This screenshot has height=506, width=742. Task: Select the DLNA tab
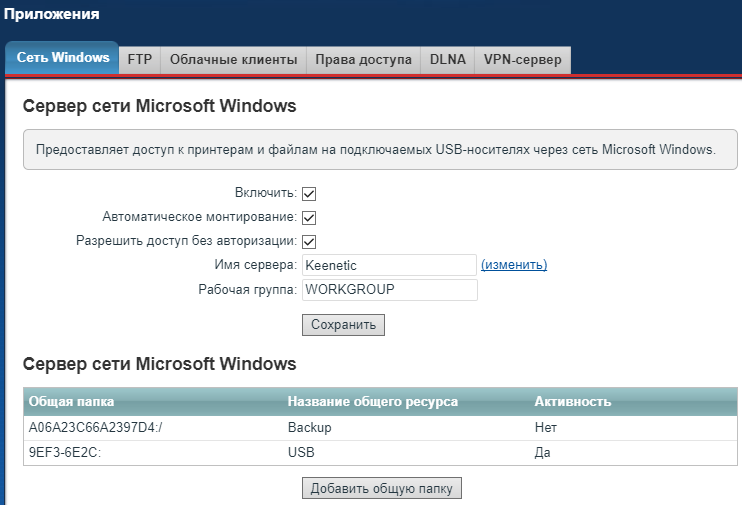pos(447,60)
